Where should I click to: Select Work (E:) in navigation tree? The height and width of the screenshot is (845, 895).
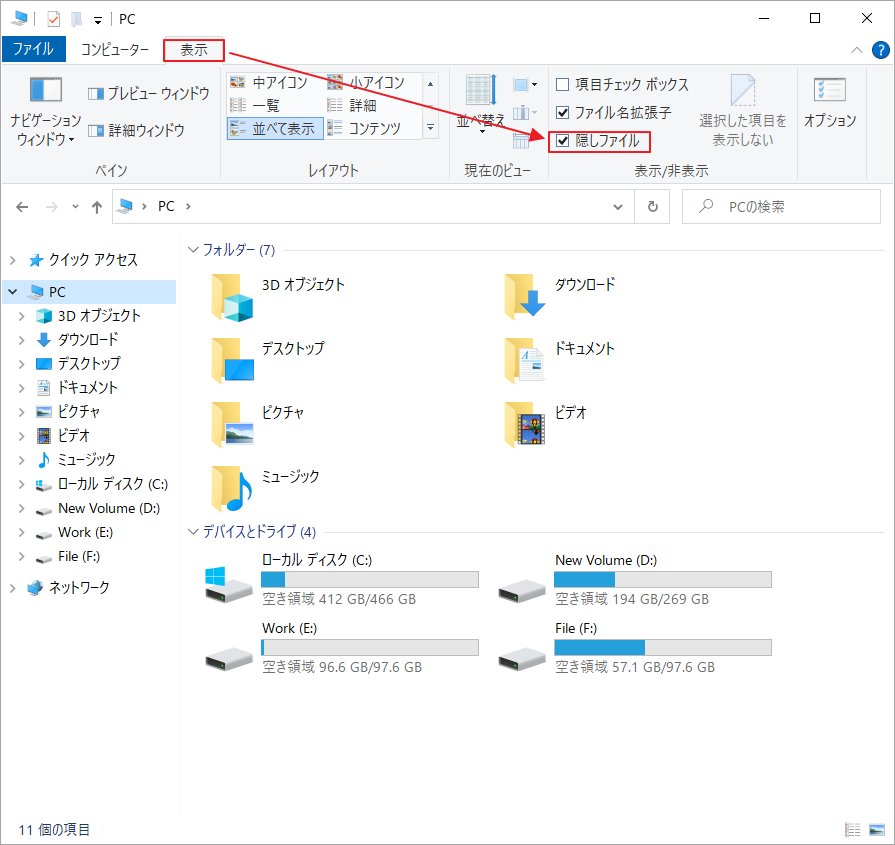86,532
